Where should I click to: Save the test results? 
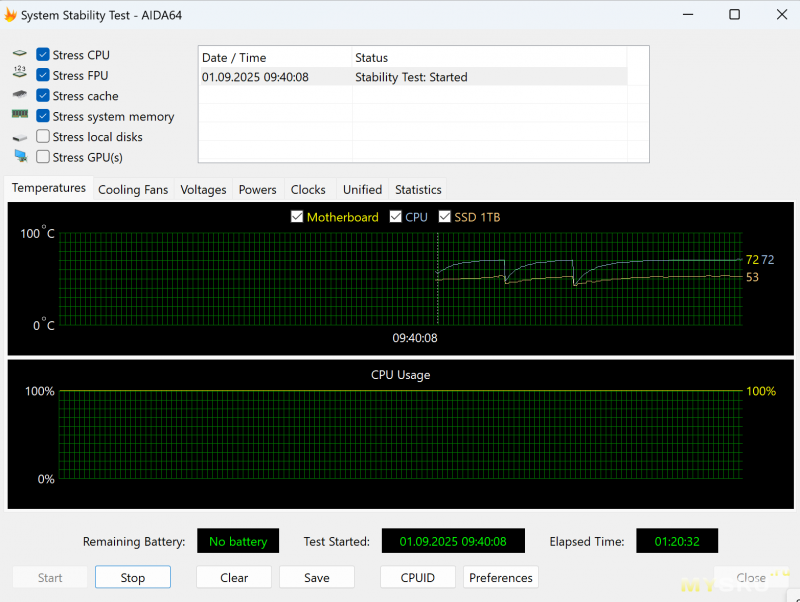pyautogui.click(x=317, y=578)
